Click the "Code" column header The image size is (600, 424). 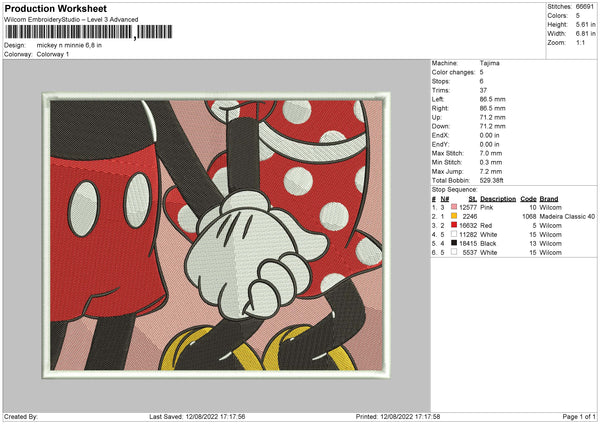528,199
